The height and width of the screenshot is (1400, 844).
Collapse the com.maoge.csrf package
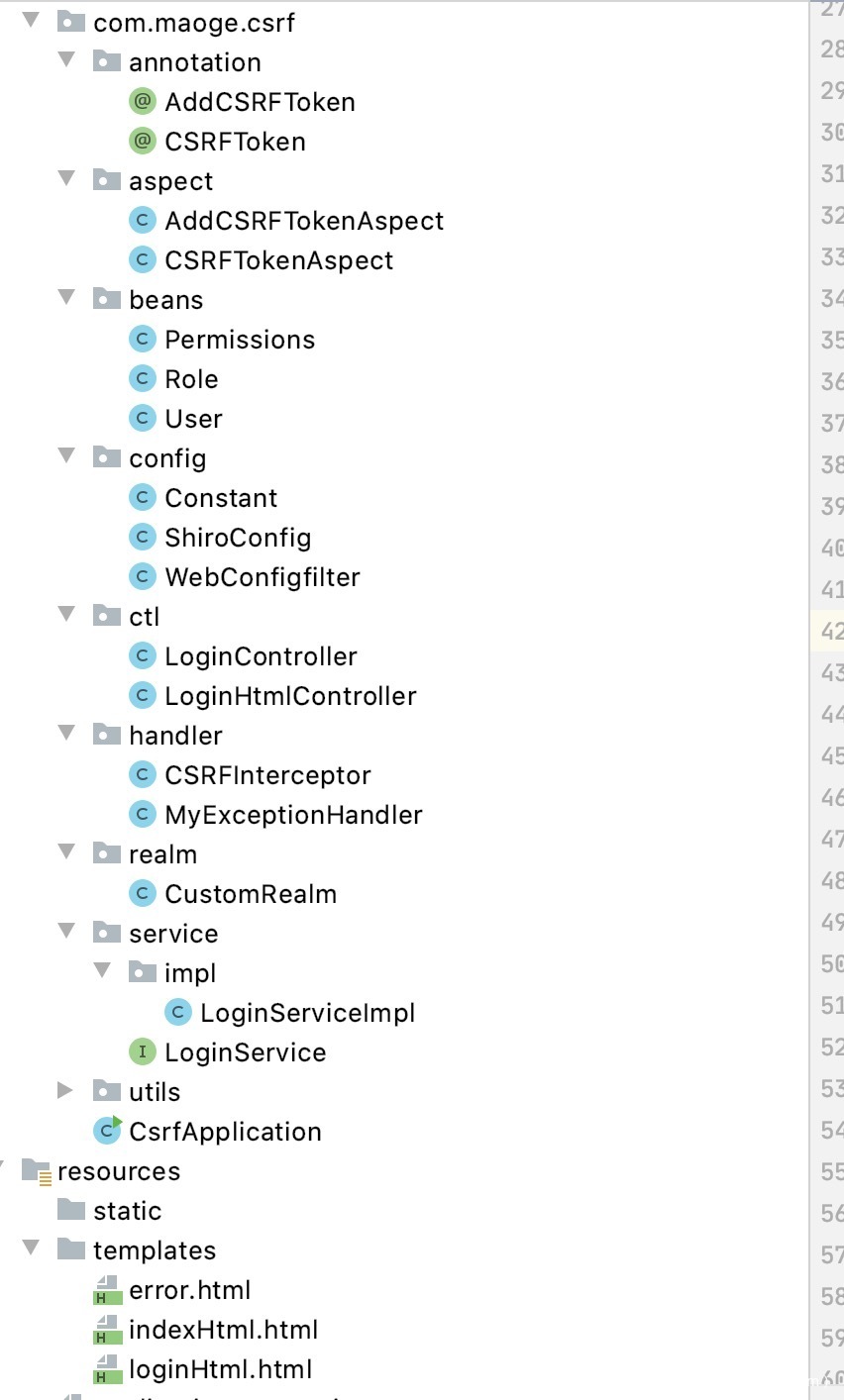pyautogui.click(x=31, y=21)
